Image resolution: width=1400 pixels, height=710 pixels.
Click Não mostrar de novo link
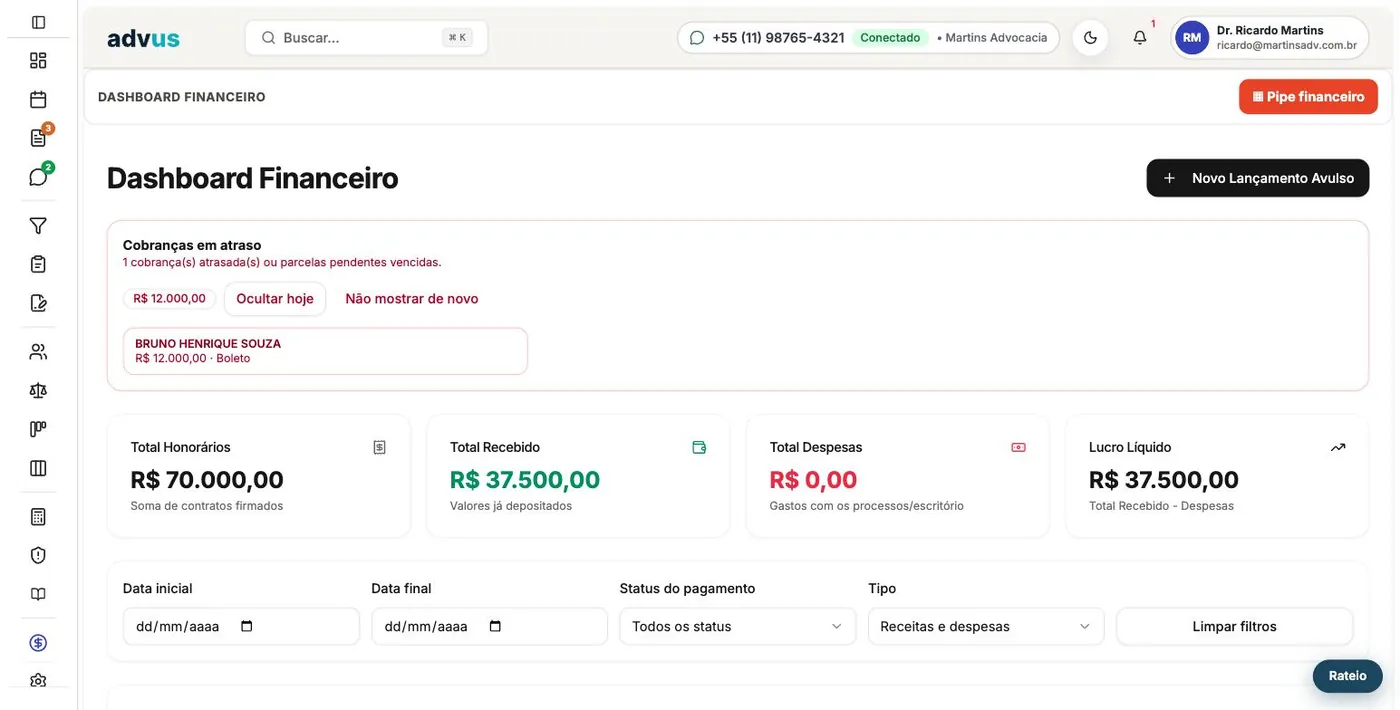412,299
